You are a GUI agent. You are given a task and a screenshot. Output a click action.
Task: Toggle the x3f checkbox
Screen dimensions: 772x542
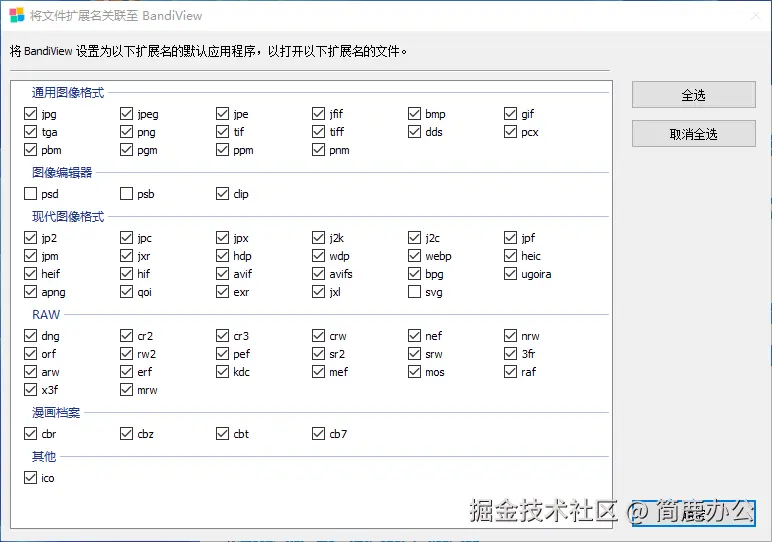point(31,390)
